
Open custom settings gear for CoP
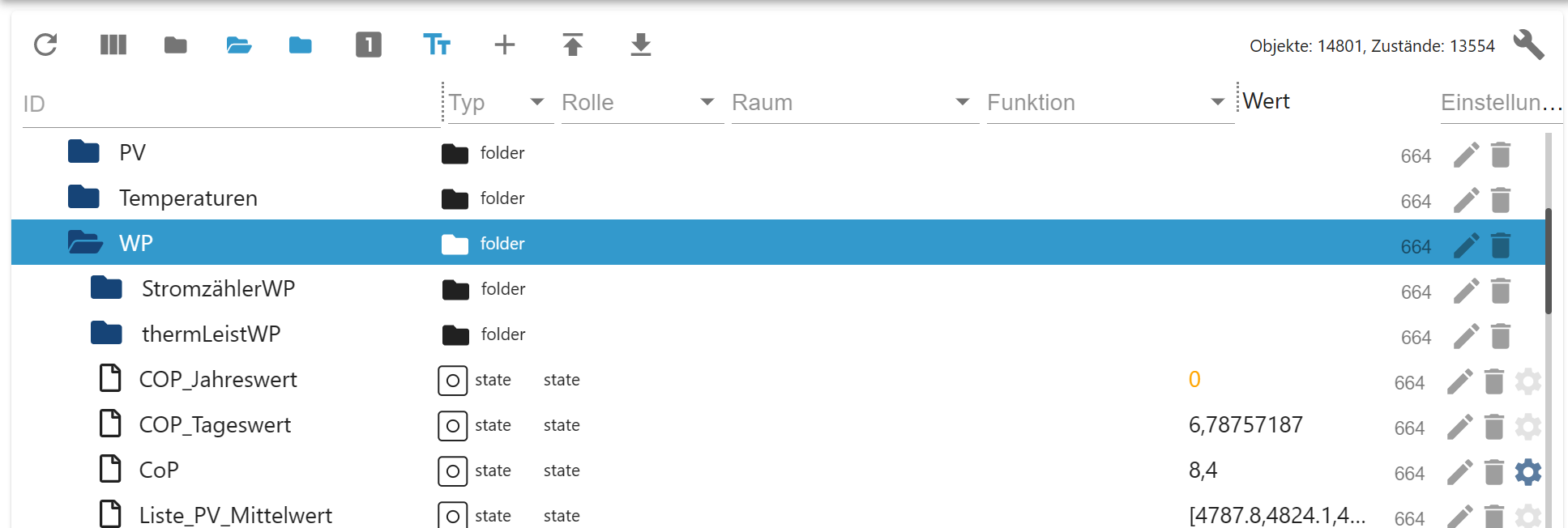(x=1528, y=472)
